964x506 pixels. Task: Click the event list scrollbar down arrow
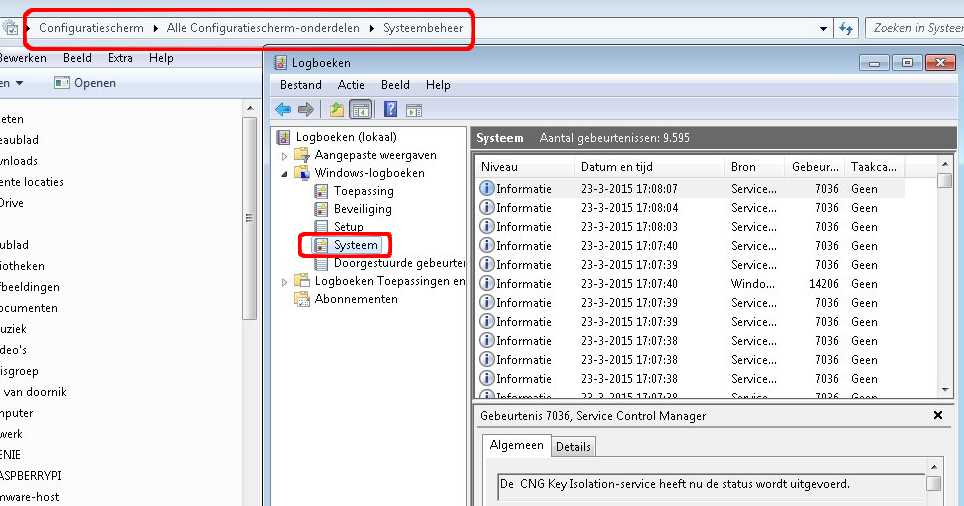click(945, 390)
